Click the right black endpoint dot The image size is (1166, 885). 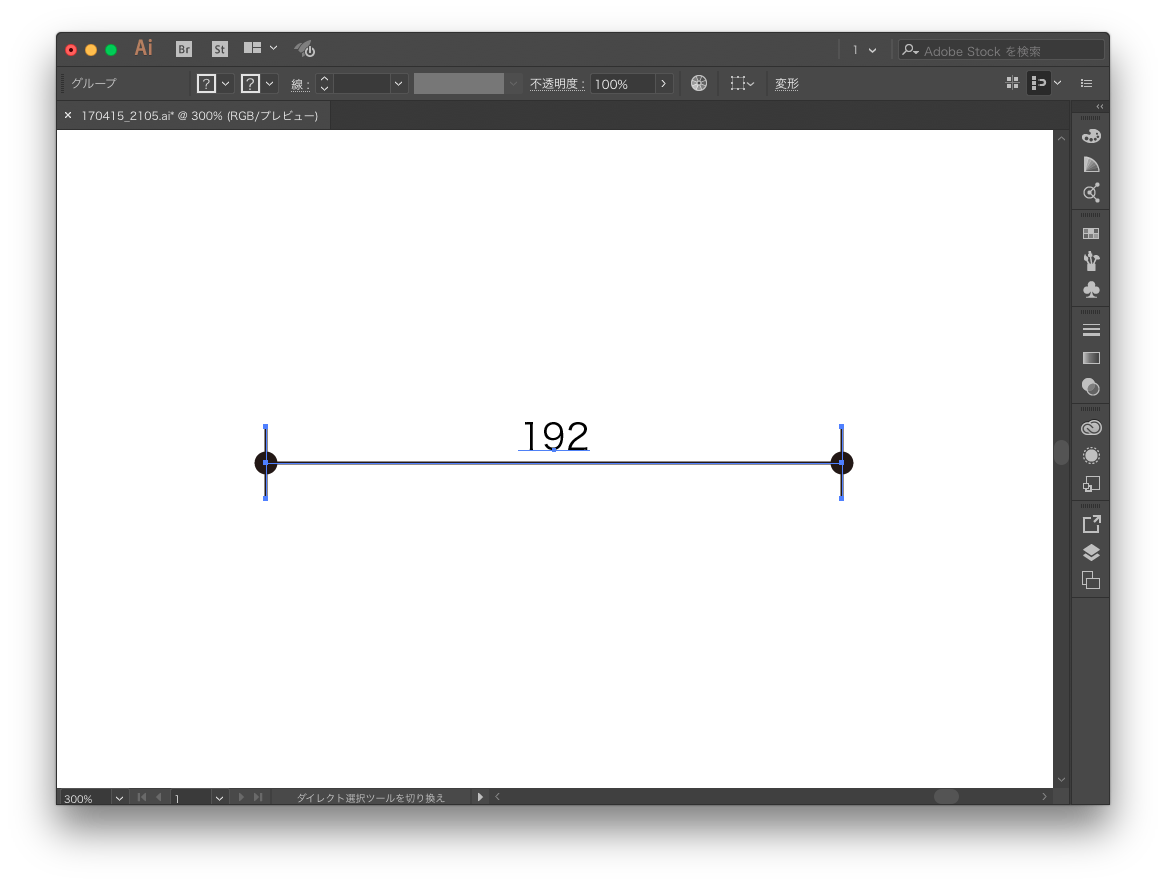point(842,463)
